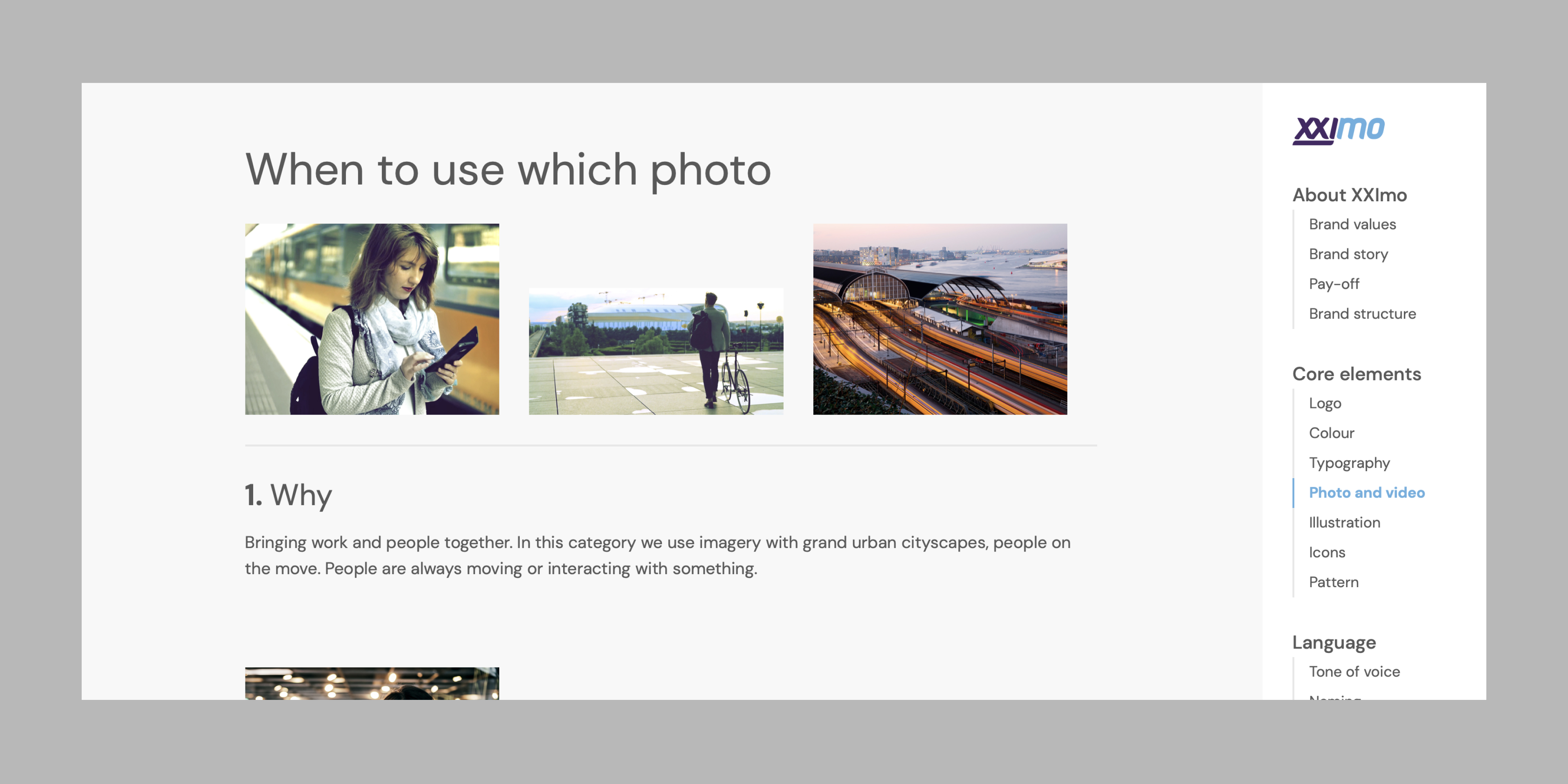Go to Illustration page
Image resolution: width=1568 pixels, height=784 pixels.
[1344, 522]
